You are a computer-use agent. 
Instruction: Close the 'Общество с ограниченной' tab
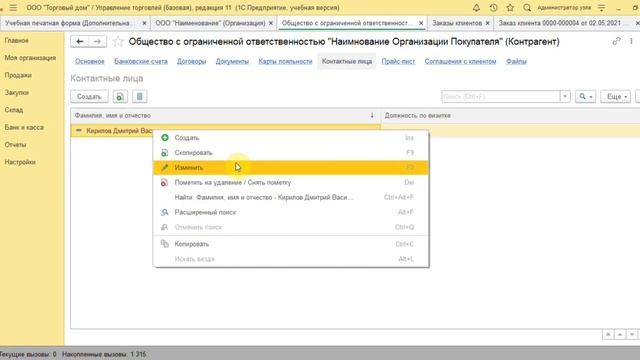pyautogui.click(x=421, y=23)
